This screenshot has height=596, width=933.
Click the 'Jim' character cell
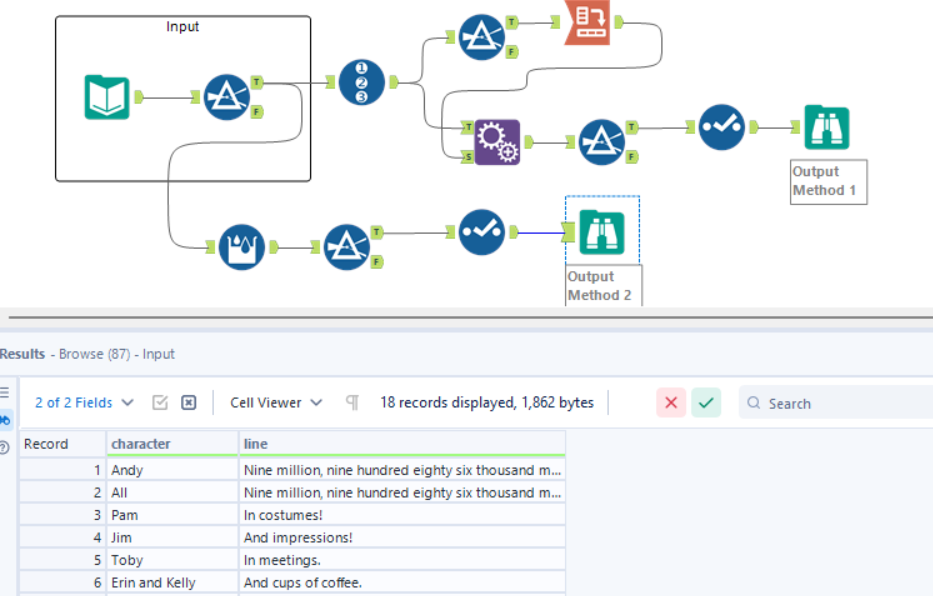coord(173,538)
